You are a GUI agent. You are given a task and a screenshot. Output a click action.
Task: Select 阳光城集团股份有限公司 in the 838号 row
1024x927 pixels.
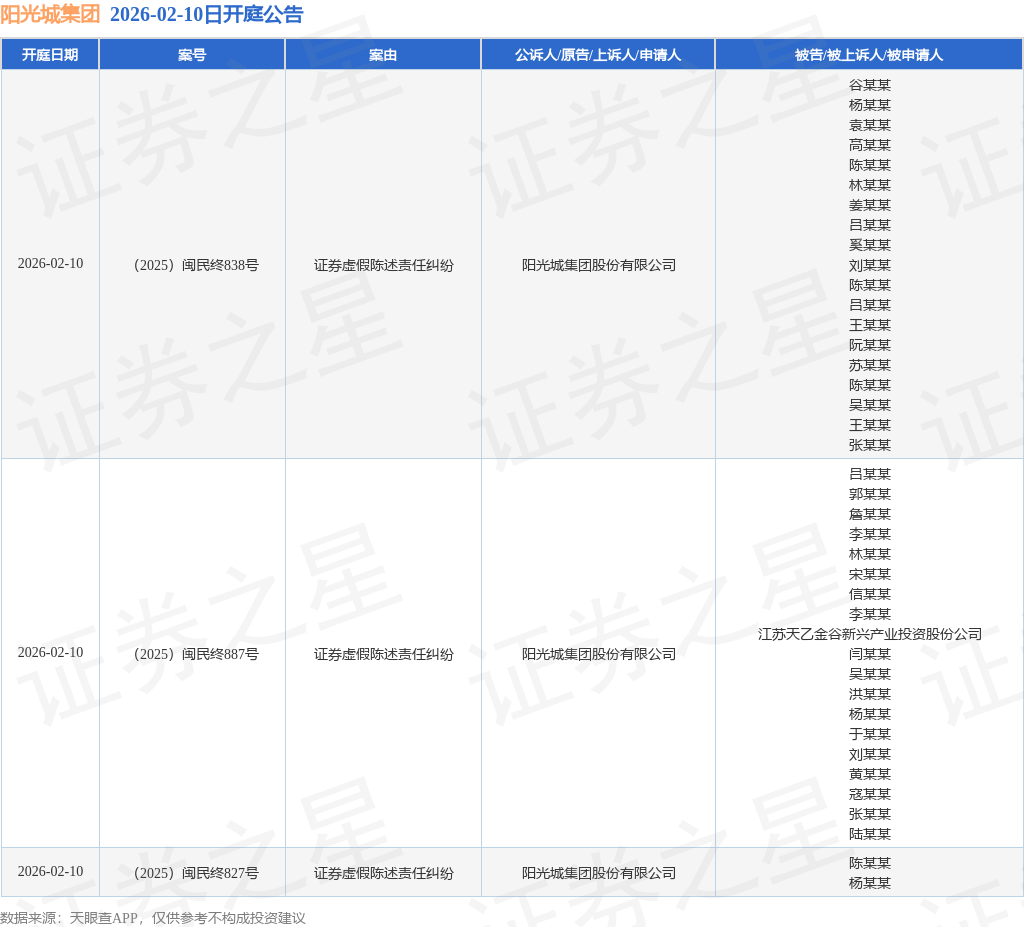[599, 265]
